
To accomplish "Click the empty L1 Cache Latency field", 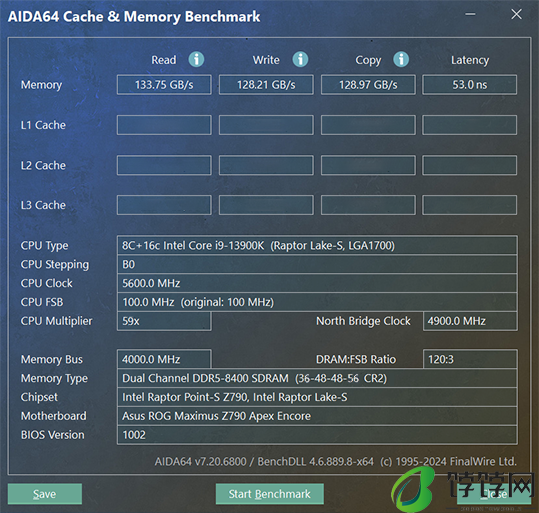I will click(x=470, y=125).
